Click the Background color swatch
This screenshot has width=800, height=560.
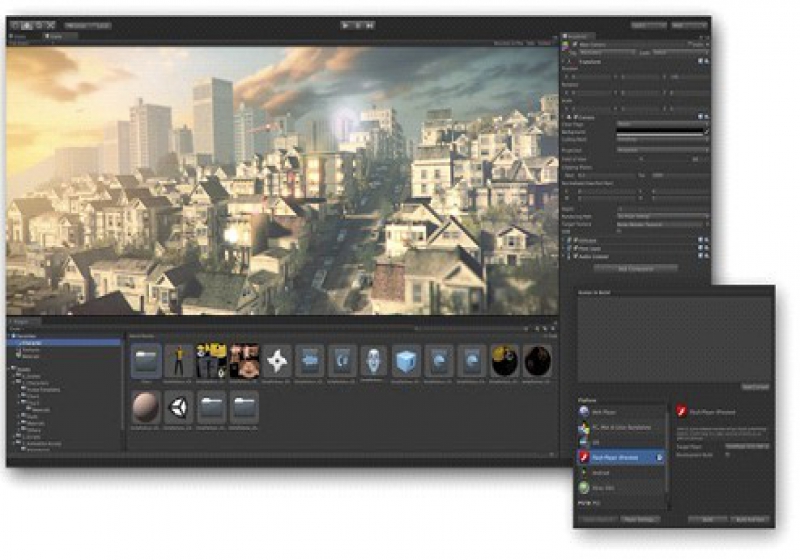660,132
